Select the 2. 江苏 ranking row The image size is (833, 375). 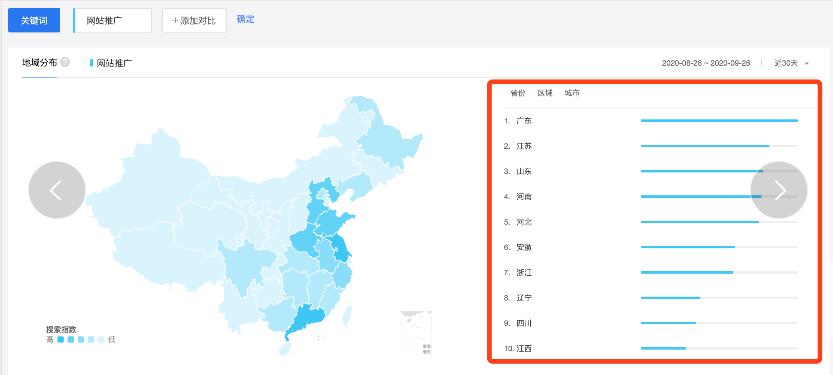pos(651,146)
